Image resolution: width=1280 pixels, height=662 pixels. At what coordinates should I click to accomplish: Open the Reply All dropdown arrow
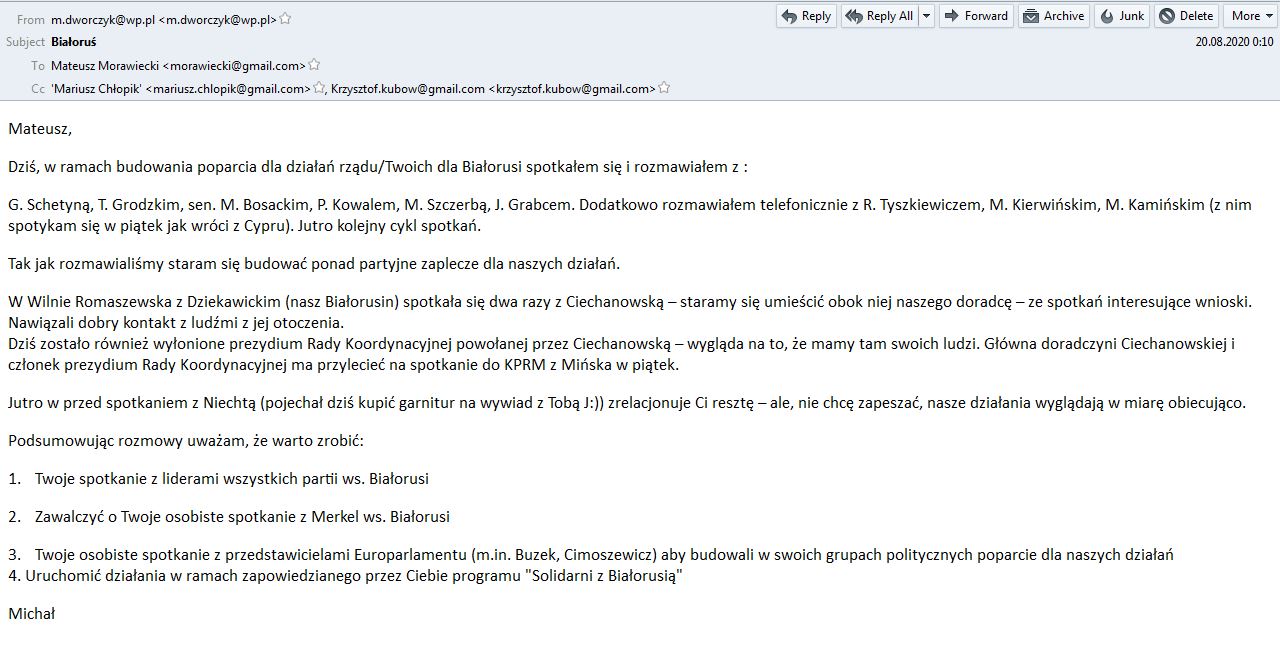point(926,16)
